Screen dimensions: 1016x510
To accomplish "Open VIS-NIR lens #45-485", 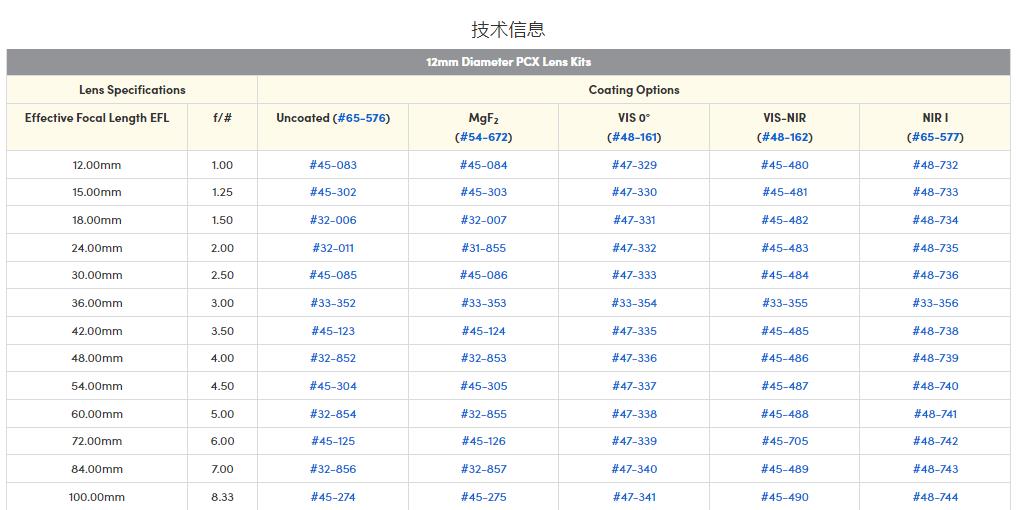I will (785, 331).
